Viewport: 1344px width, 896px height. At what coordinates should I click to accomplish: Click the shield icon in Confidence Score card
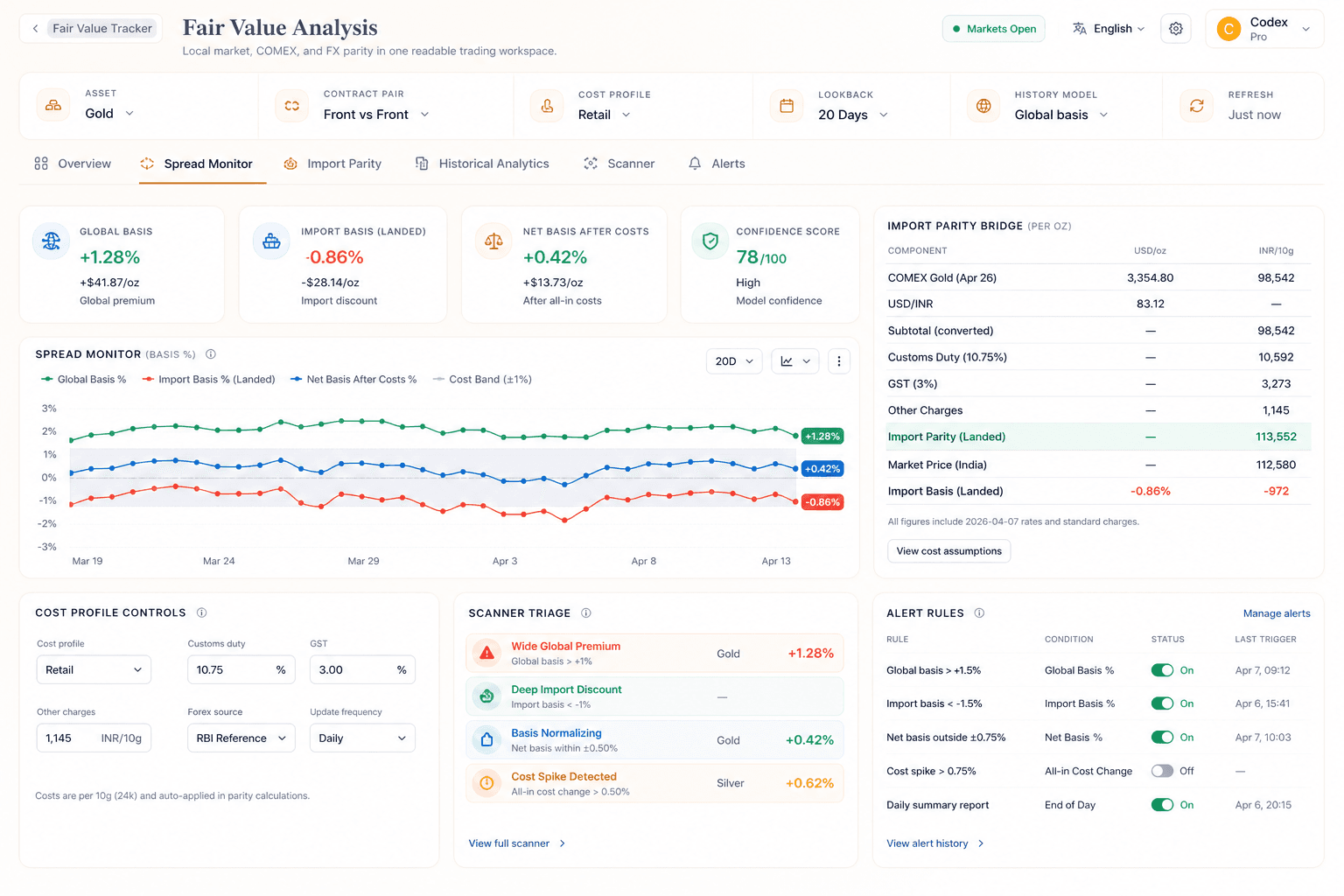(710, 241)
